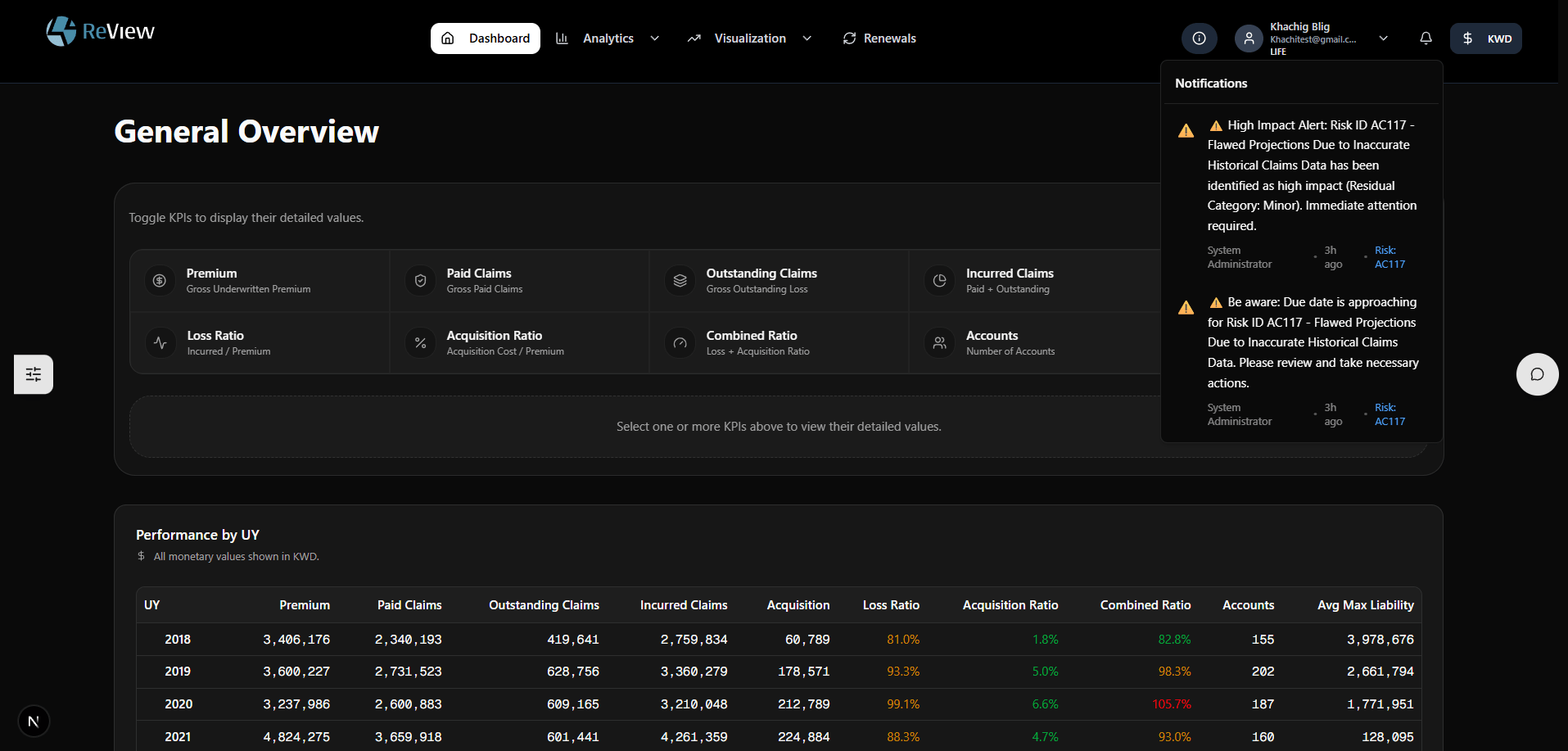Click the warning triangle on the due date alert
The width and height of the screenshot is (1568, 751).
[1186, 307]
